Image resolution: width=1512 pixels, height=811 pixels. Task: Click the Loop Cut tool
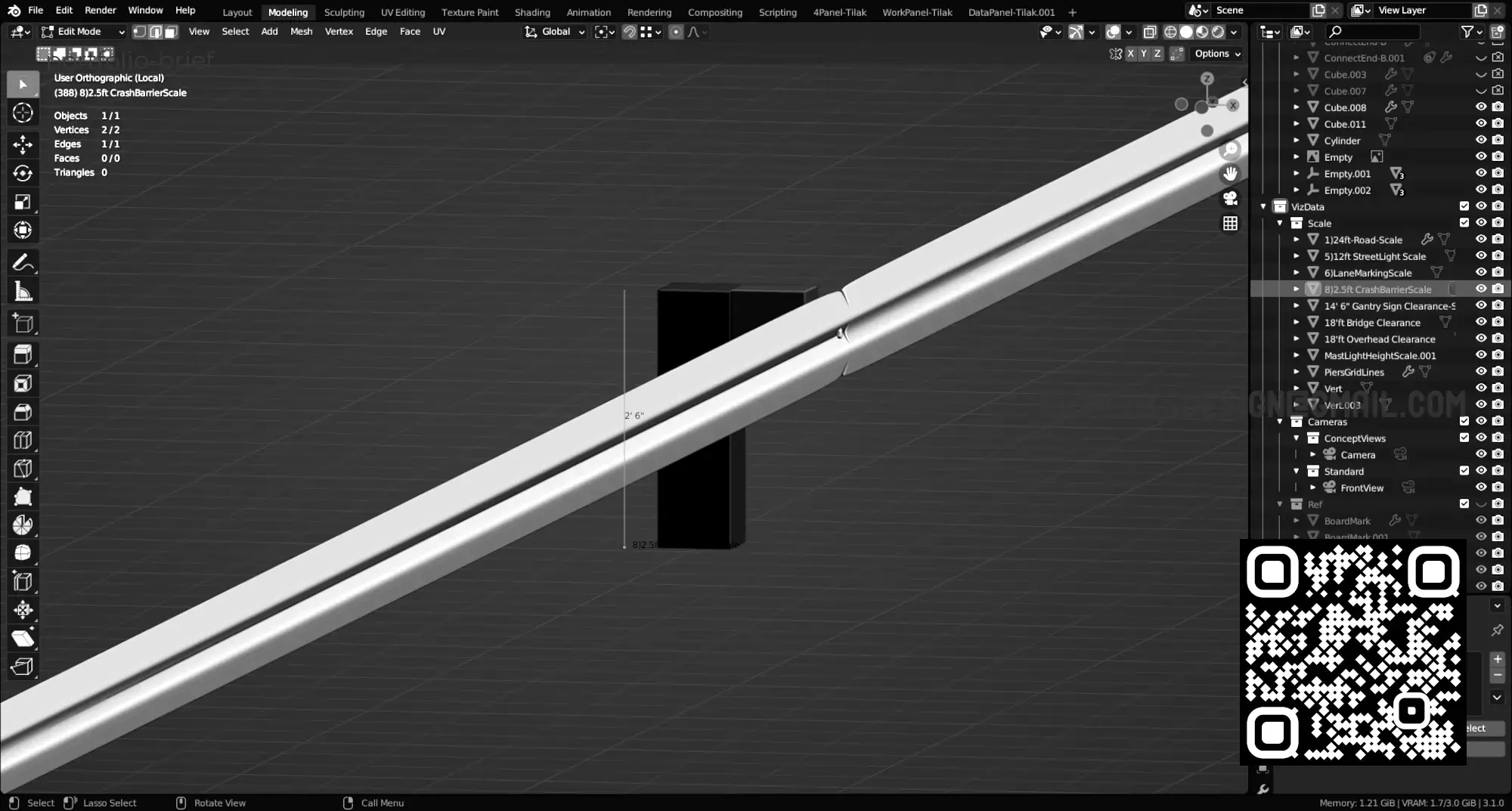click(23, 440)
